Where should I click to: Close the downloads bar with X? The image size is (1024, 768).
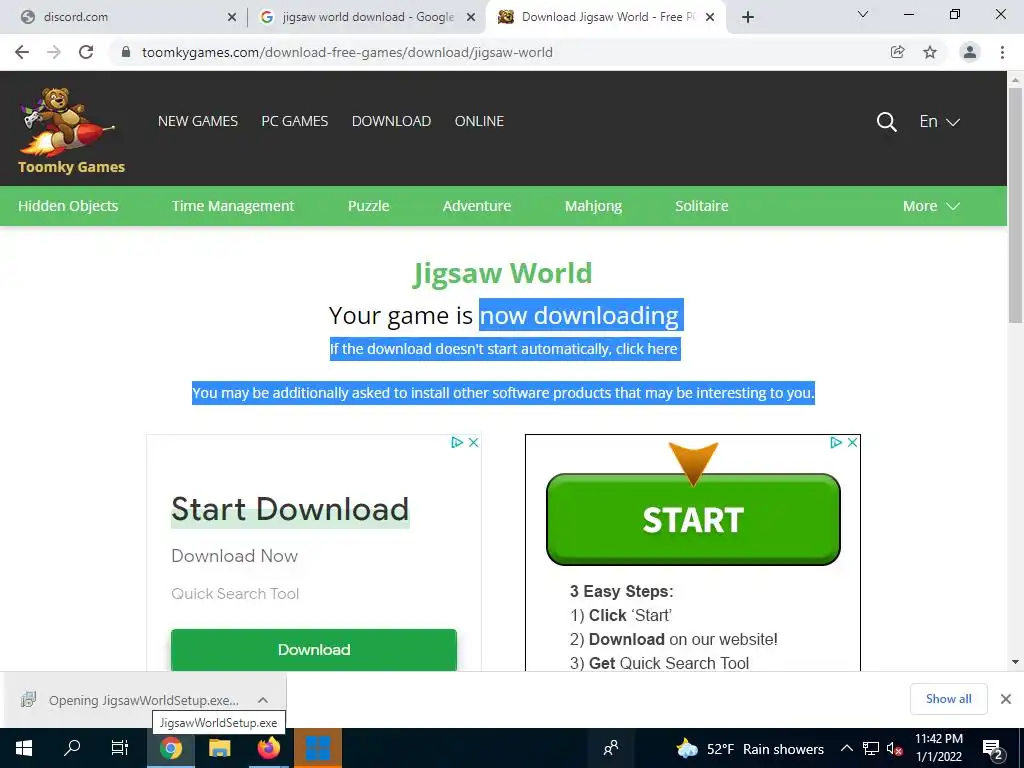click(x=1006, y=699)
